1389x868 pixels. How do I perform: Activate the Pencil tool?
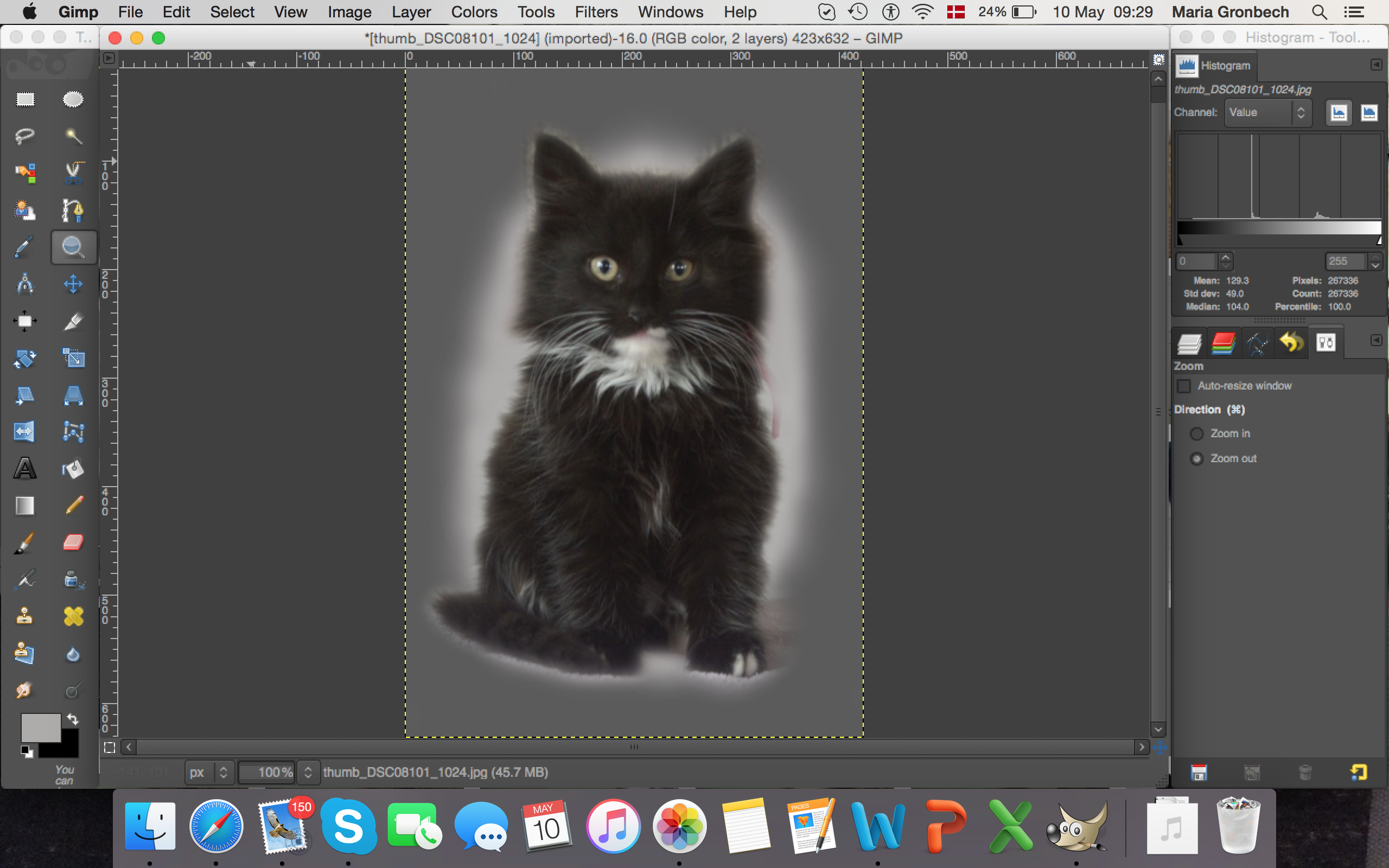point(73,505)
